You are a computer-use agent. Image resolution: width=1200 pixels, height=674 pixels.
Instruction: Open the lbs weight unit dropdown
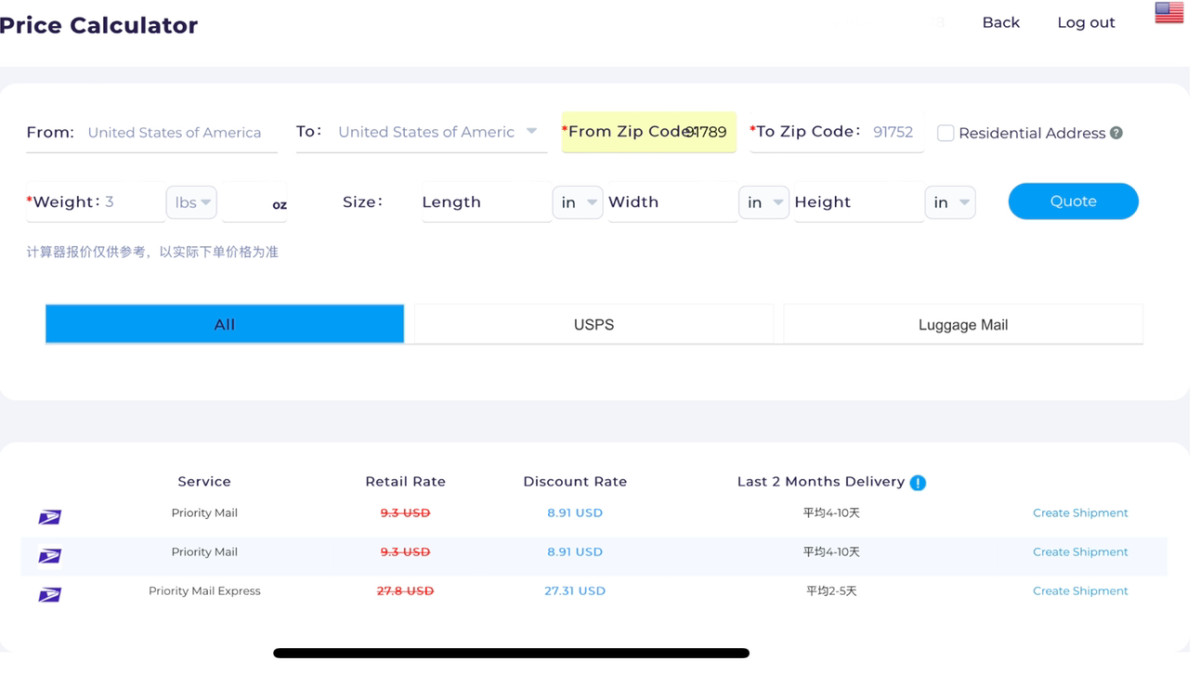[192, 202]
